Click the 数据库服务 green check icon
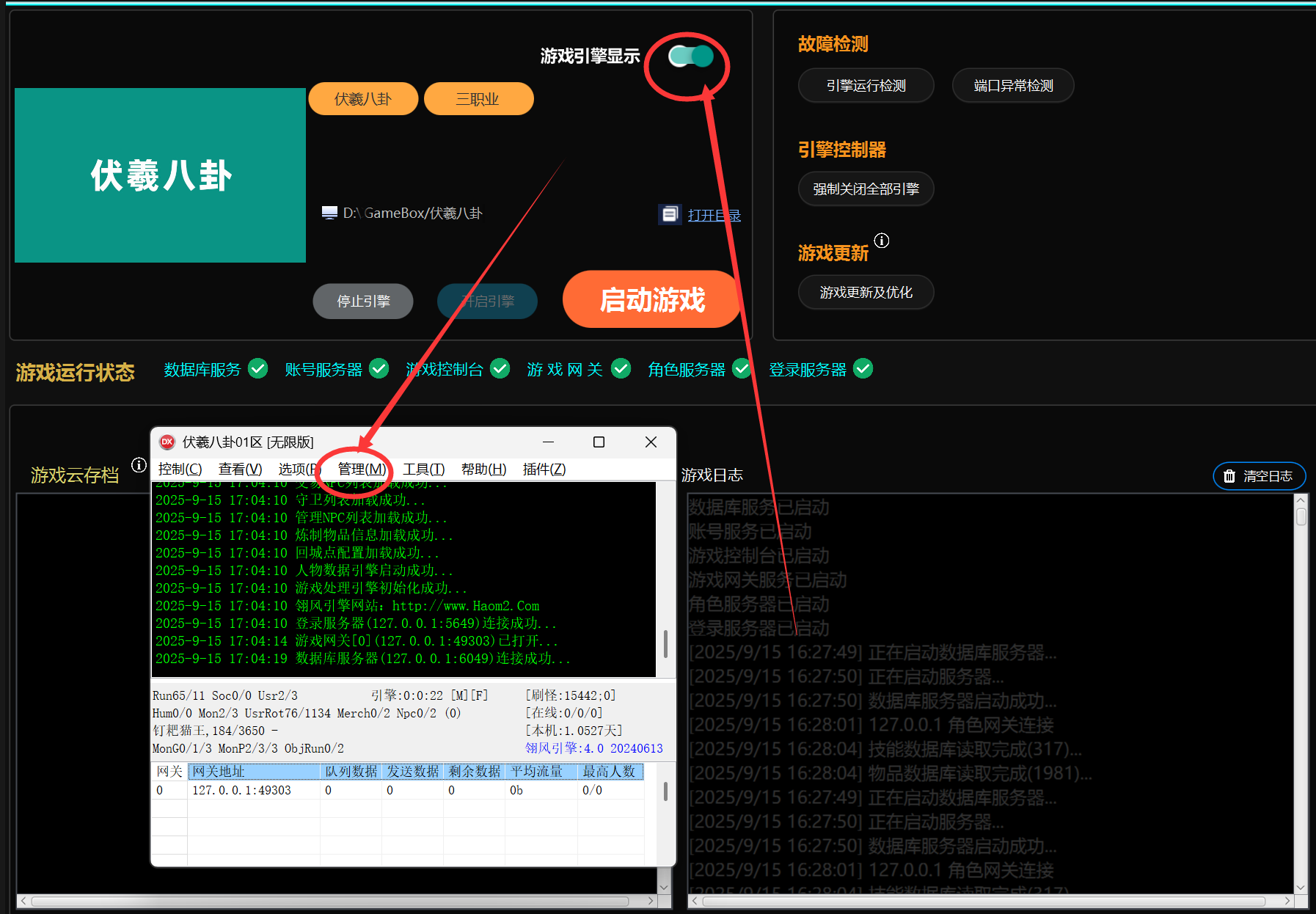The height and width of the screenshot is (914, 1316). click(x=257, y=368)
